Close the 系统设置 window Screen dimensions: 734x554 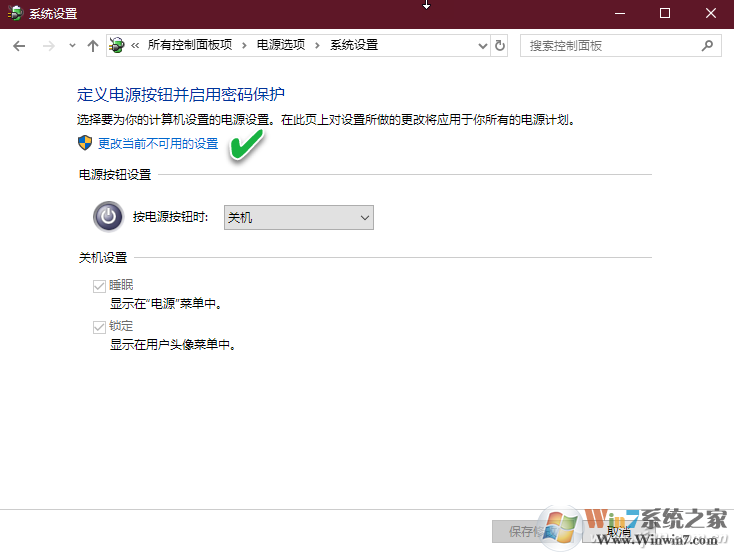tap(711, 14)
